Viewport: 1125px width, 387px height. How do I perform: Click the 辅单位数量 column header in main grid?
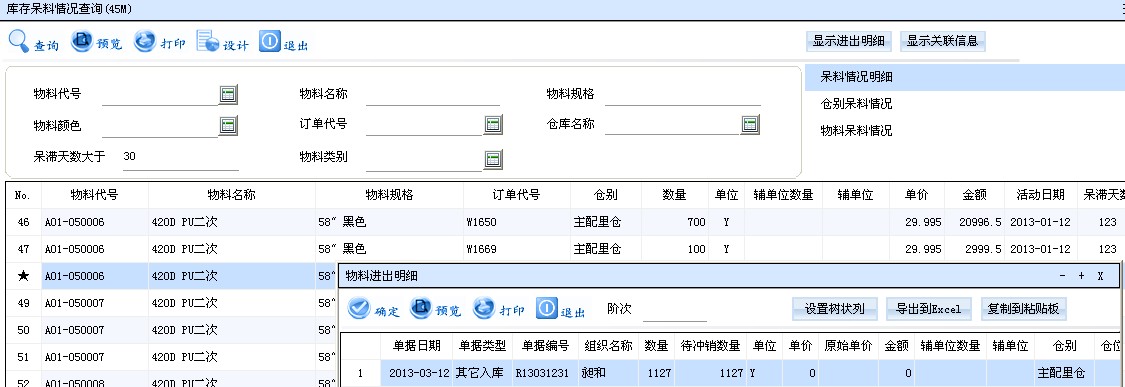tap(783, 195)
